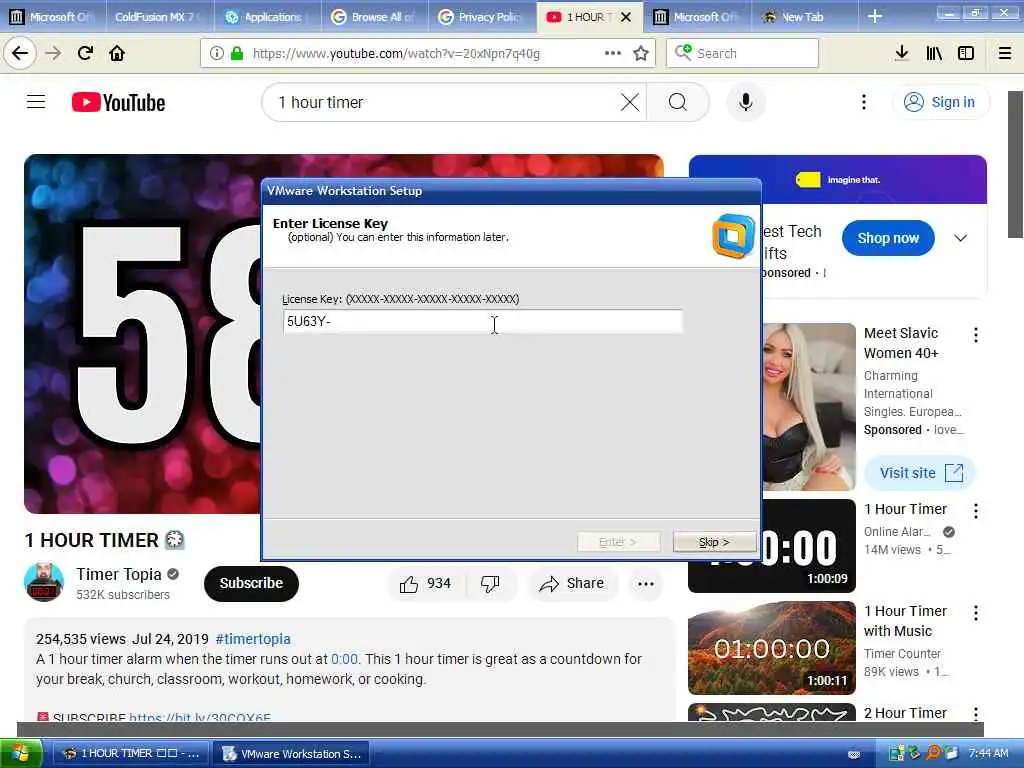Viewport: 1024px width, 768px height.
Task: Clear the YouTube search text with X
Action: (630, 102)
